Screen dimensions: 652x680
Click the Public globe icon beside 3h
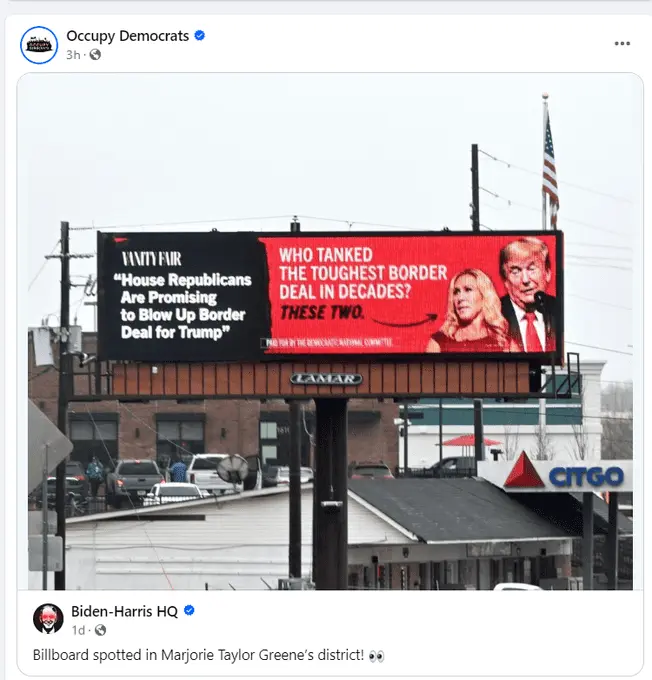[x=95, y=55]
